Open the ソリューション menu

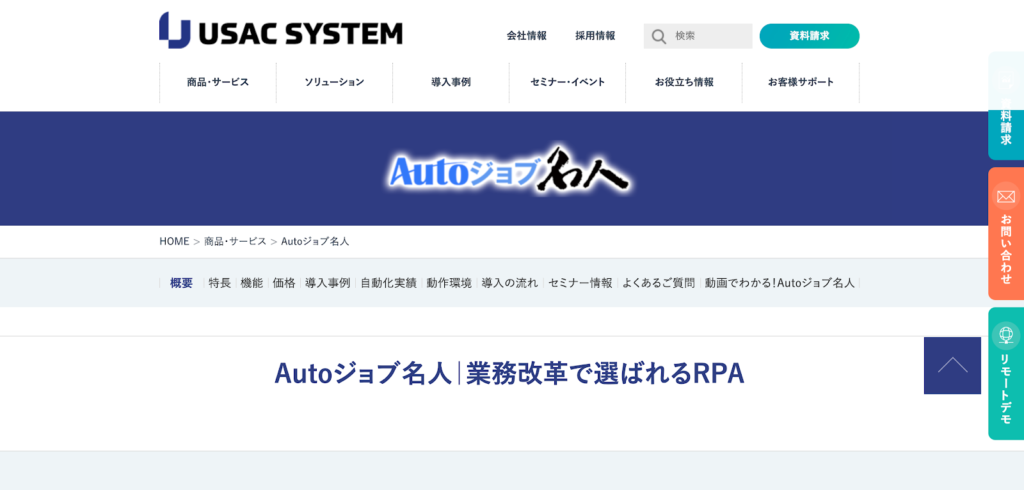pos(334,82)
